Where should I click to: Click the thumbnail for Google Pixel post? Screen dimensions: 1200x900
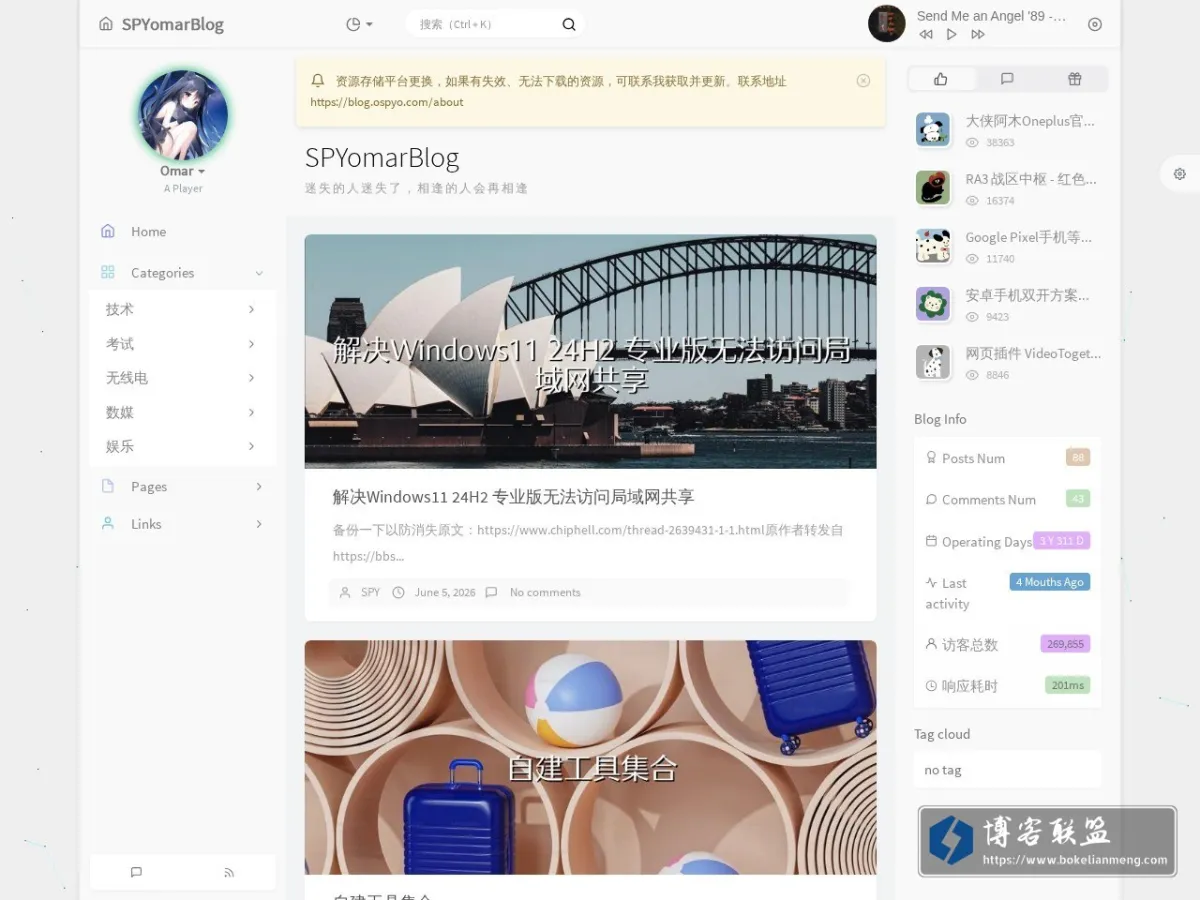933,246
